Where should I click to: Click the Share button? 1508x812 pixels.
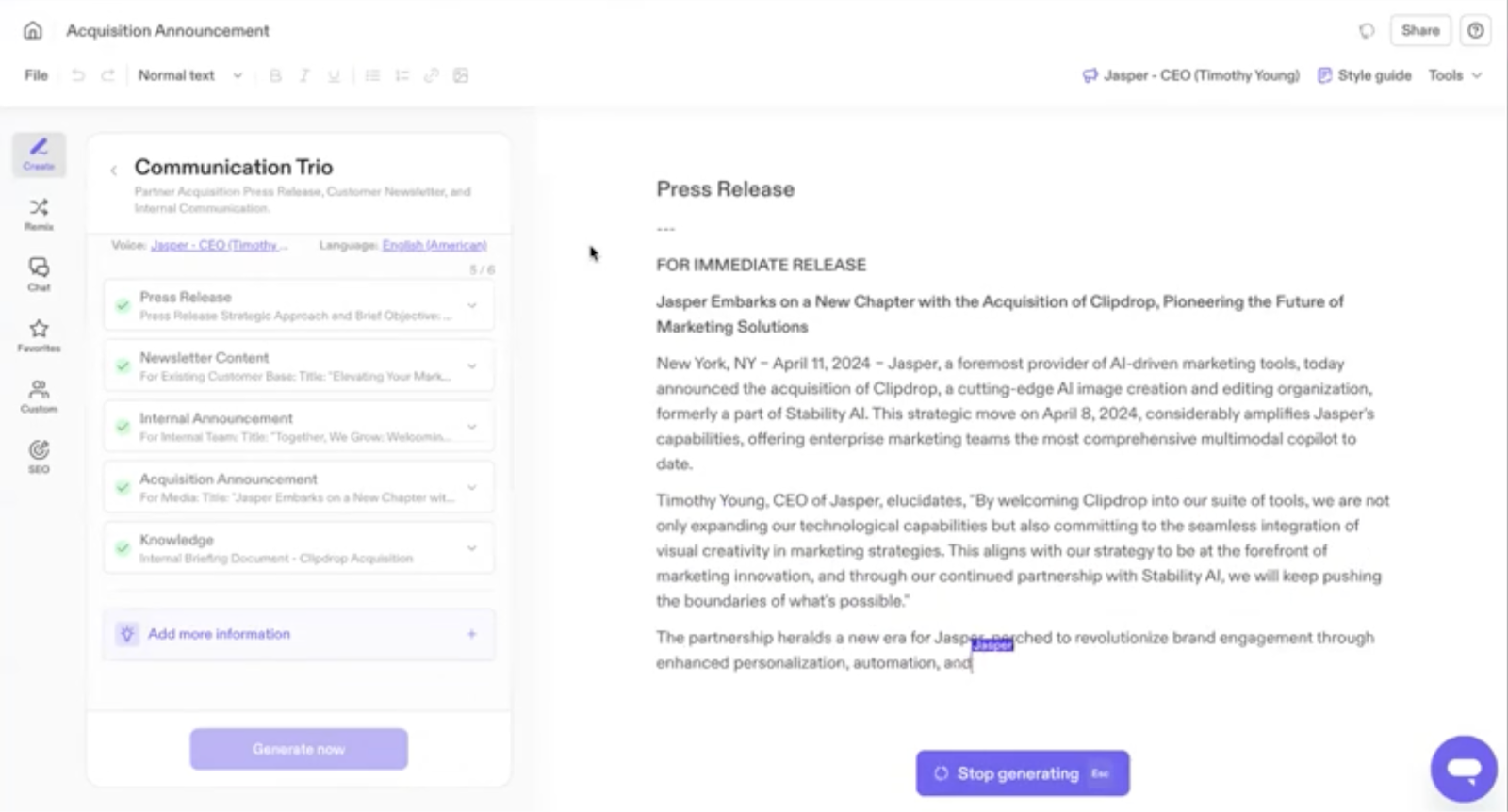(x=1420, y=30)
